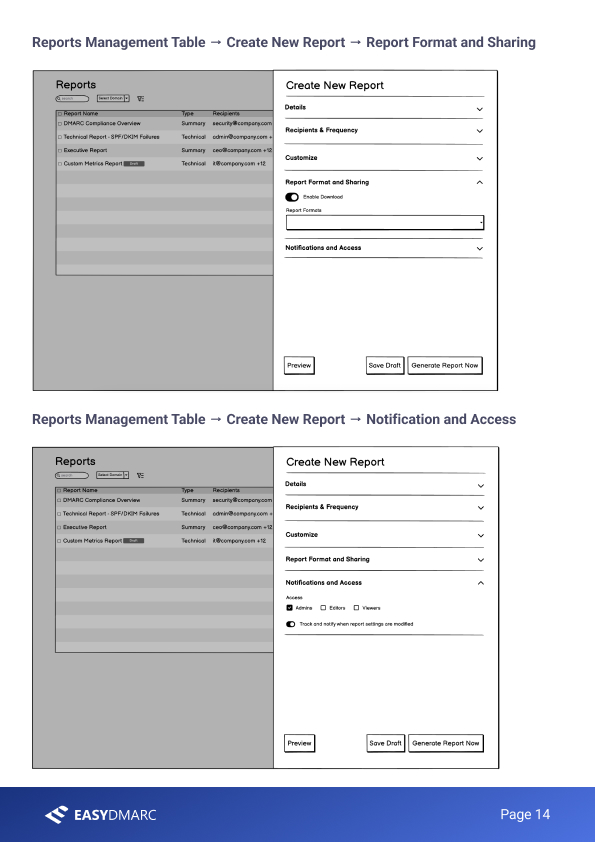
Task: Click Preview button in Format and Sharing mockup
Action: pos(299,366)
